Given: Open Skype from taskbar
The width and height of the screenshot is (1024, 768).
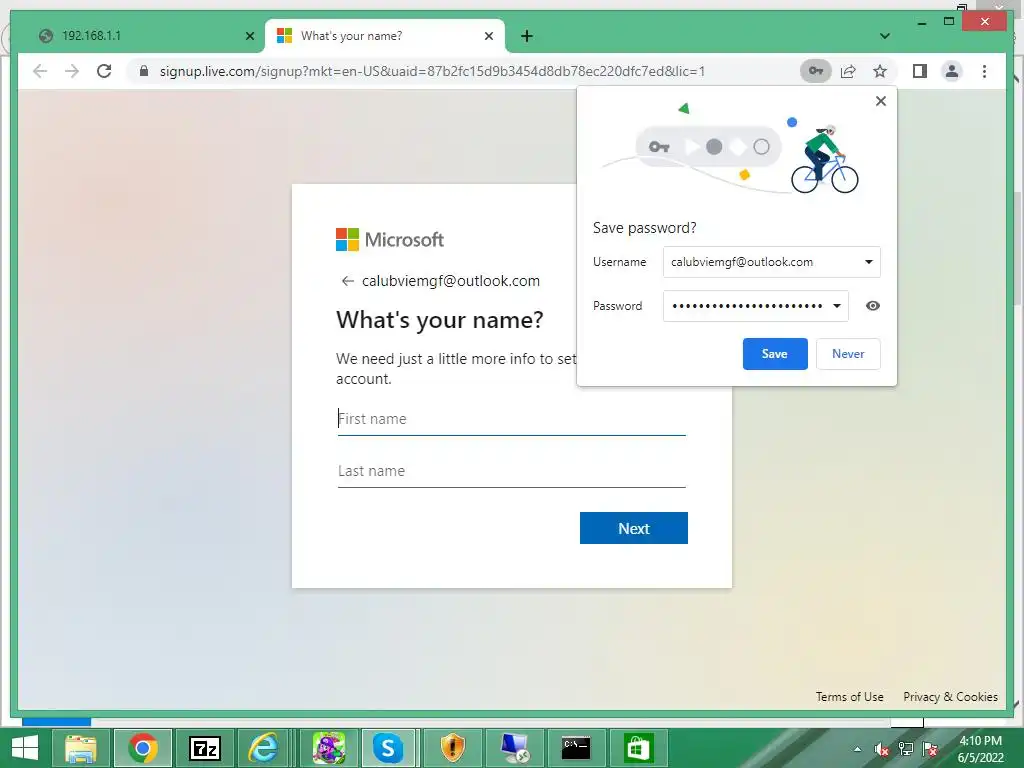Looking at the screenshot, I should click(x=388, y=748).
